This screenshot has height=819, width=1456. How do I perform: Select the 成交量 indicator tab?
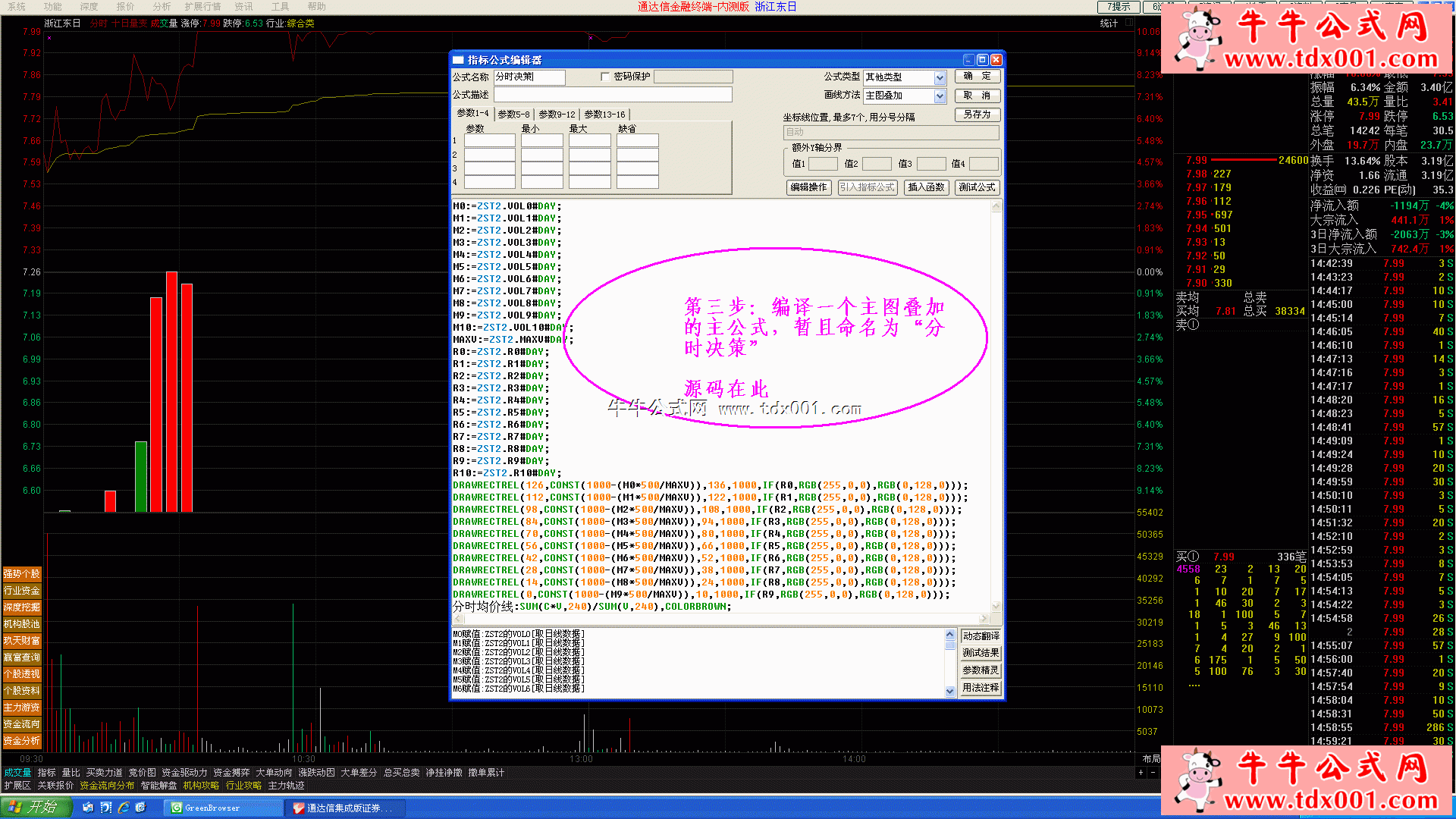(17, 773)
